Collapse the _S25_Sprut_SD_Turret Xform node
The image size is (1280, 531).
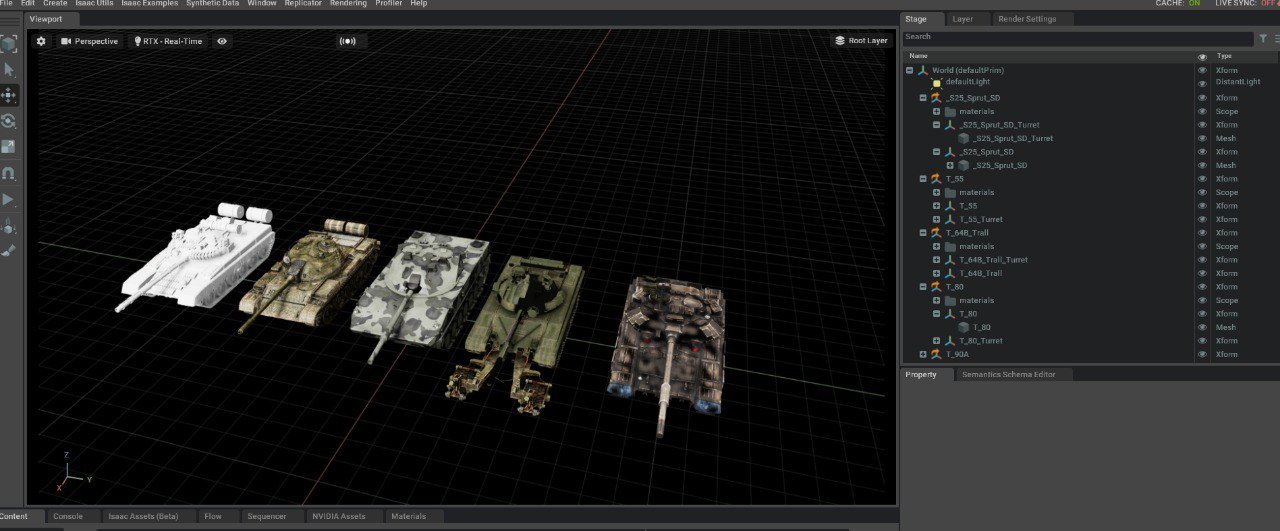[x=937, y=125]
